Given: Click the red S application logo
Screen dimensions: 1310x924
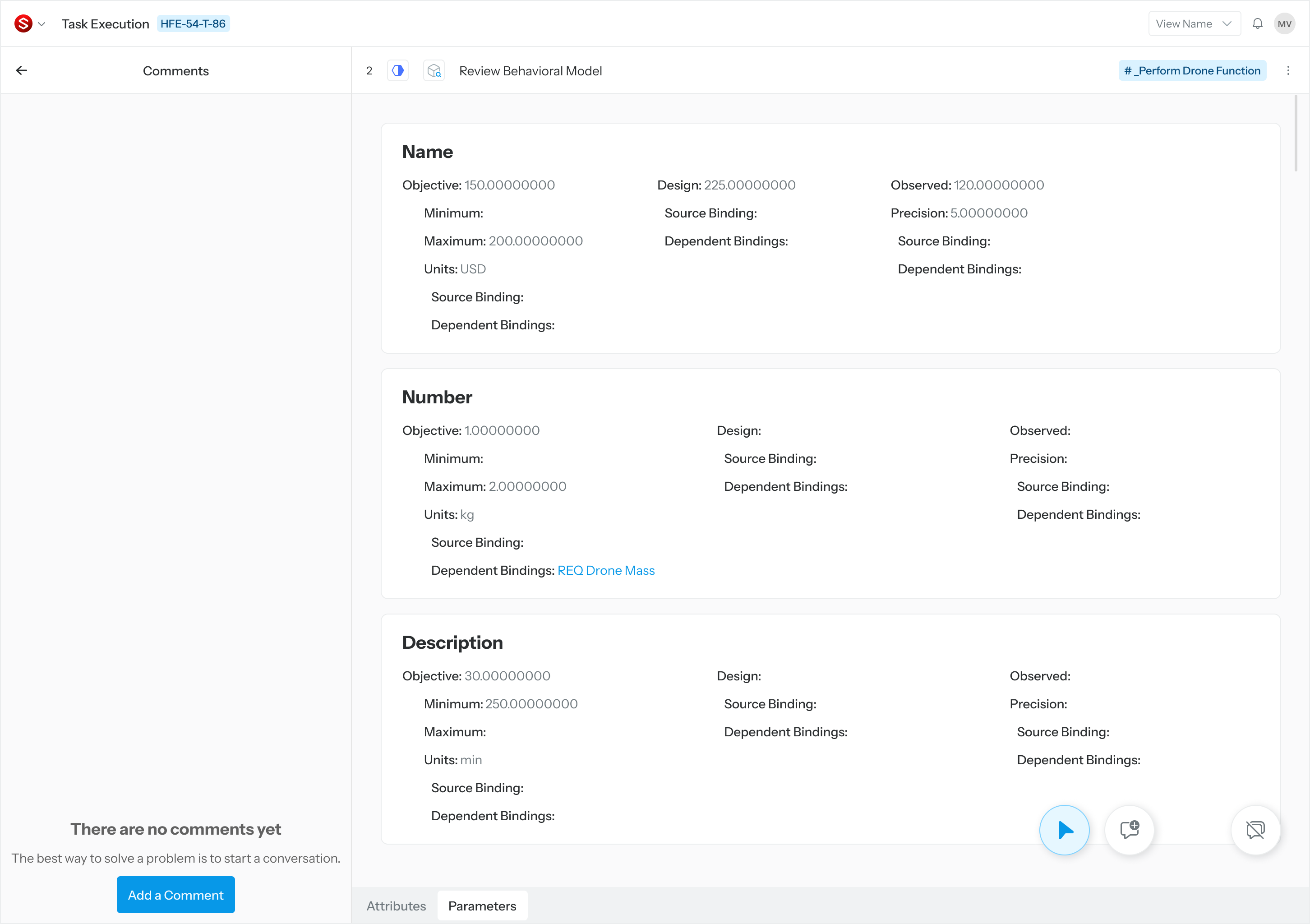Looking at the screenshot, I should pyautogui.click(x=23, y=23).
